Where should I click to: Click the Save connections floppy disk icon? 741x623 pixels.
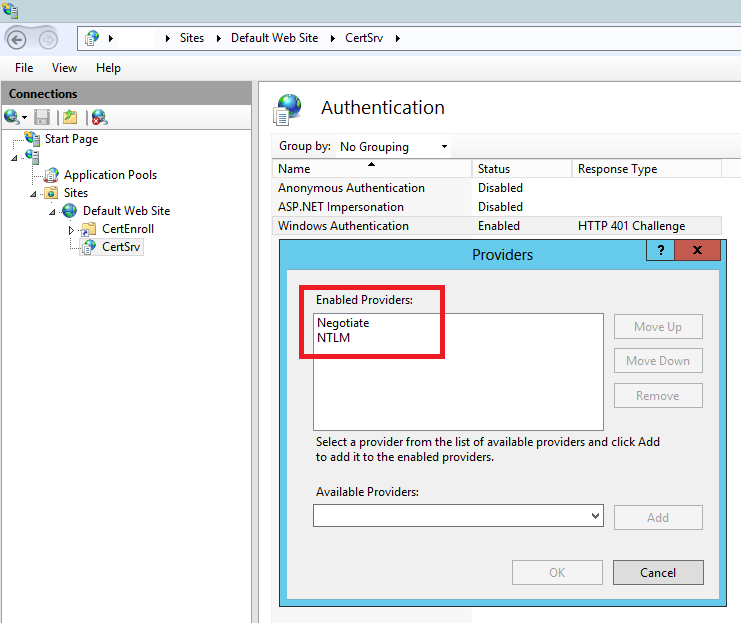tap(42, 117)
